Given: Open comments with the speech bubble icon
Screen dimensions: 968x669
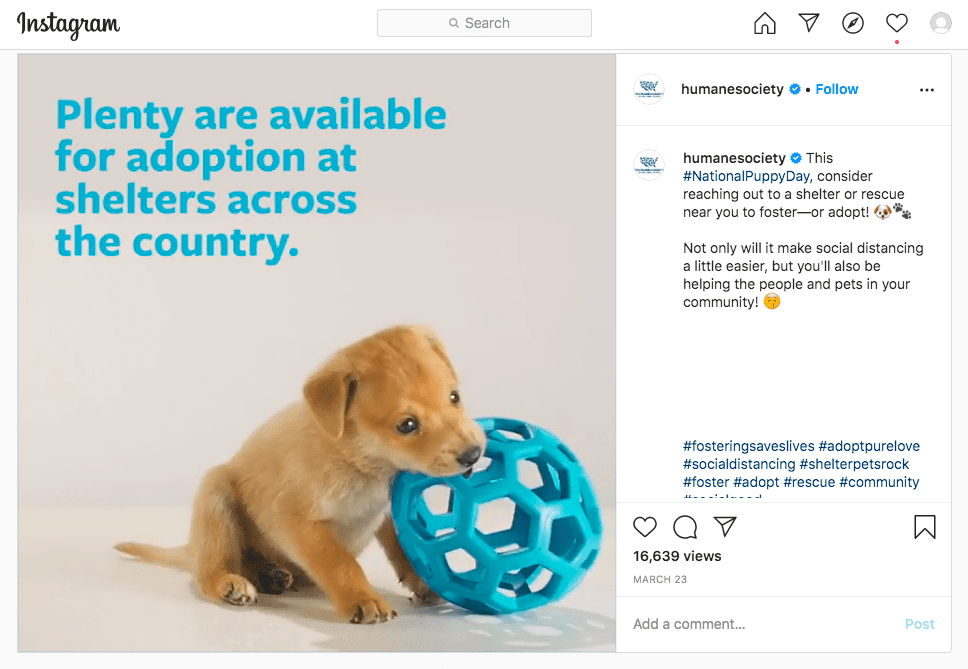Looking at the screenshot, I should click(685, 527).
